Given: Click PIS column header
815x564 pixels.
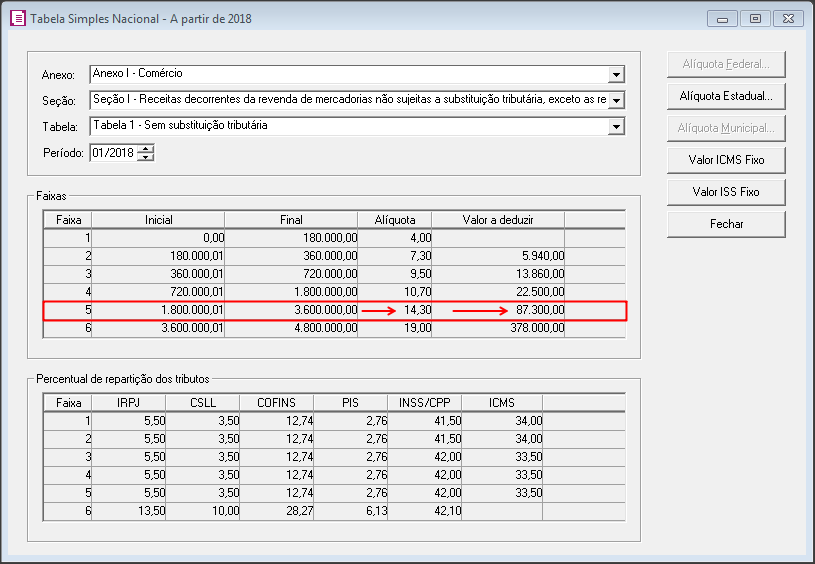Looking at the screenshot, I should (x=350, y=403).
